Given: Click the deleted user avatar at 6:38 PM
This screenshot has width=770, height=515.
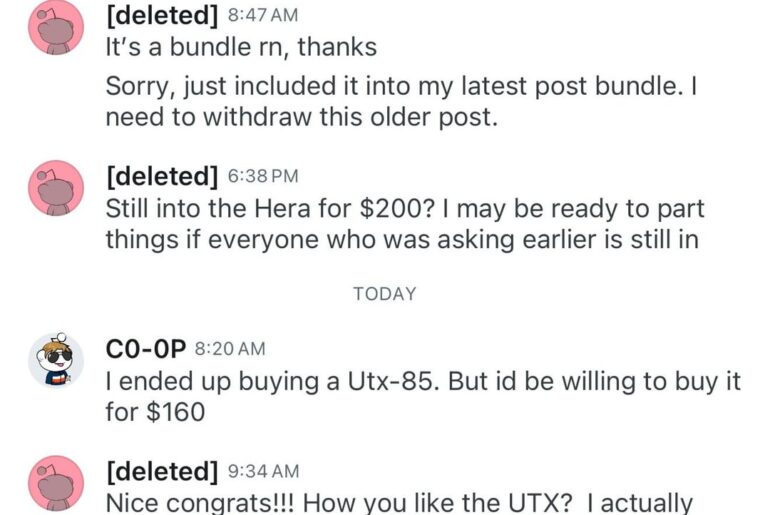Looking at the screenshot, I should pos(56,187).
